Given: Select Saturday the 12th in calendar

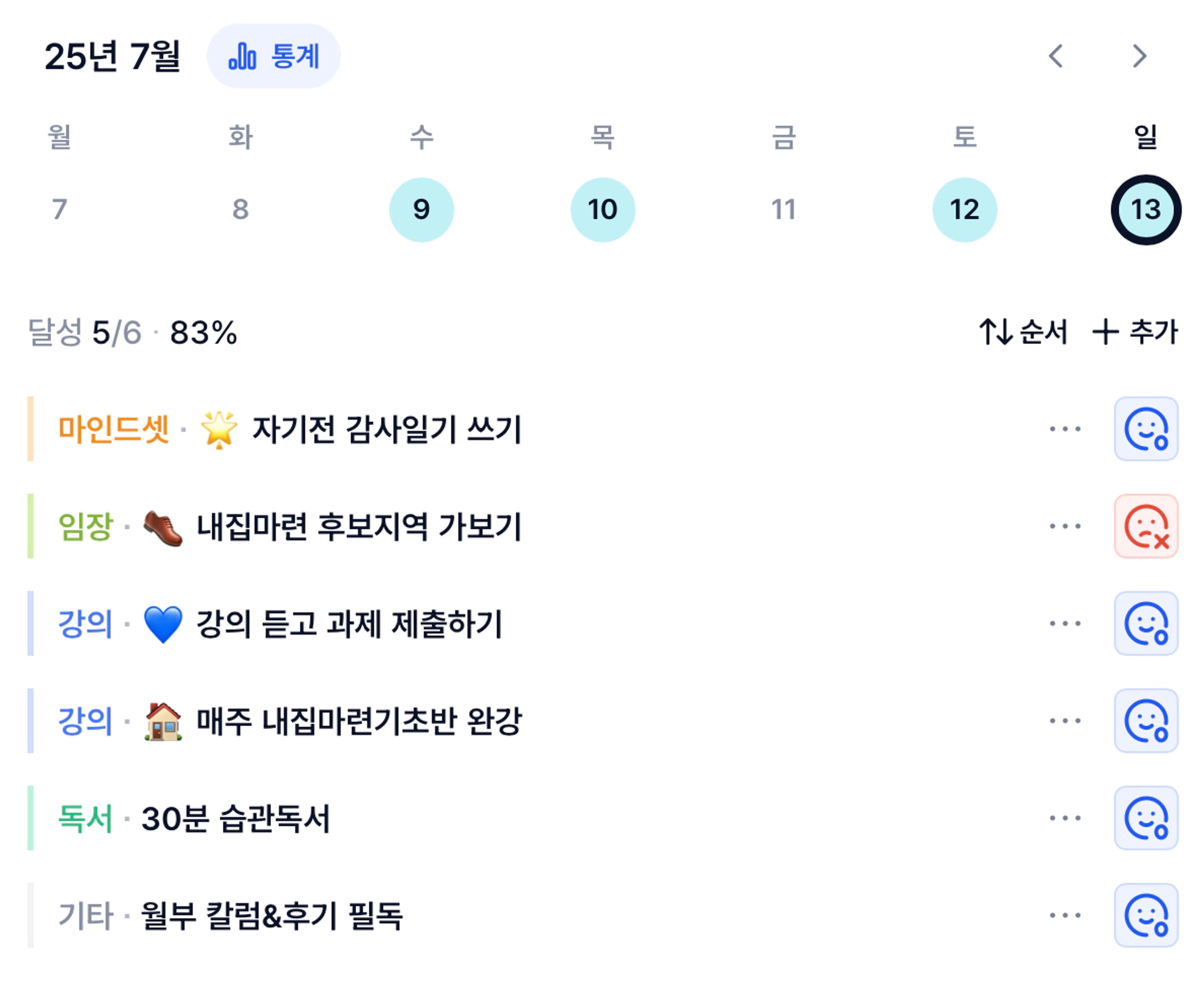Looking at the screenshot, I should pyautogui.click(x=964, y=210).
